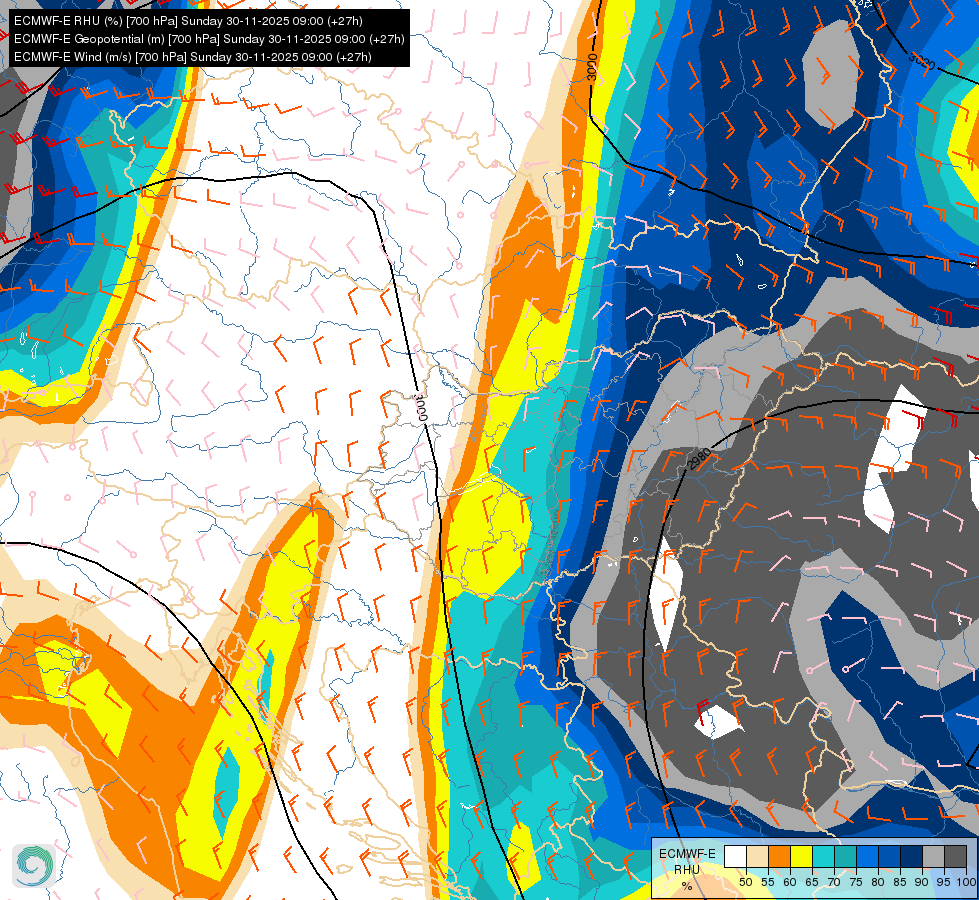This screenshot has width=979, height=900.
Task: Click the 2980 geopotential contour label
Action: tap(699, 459)
